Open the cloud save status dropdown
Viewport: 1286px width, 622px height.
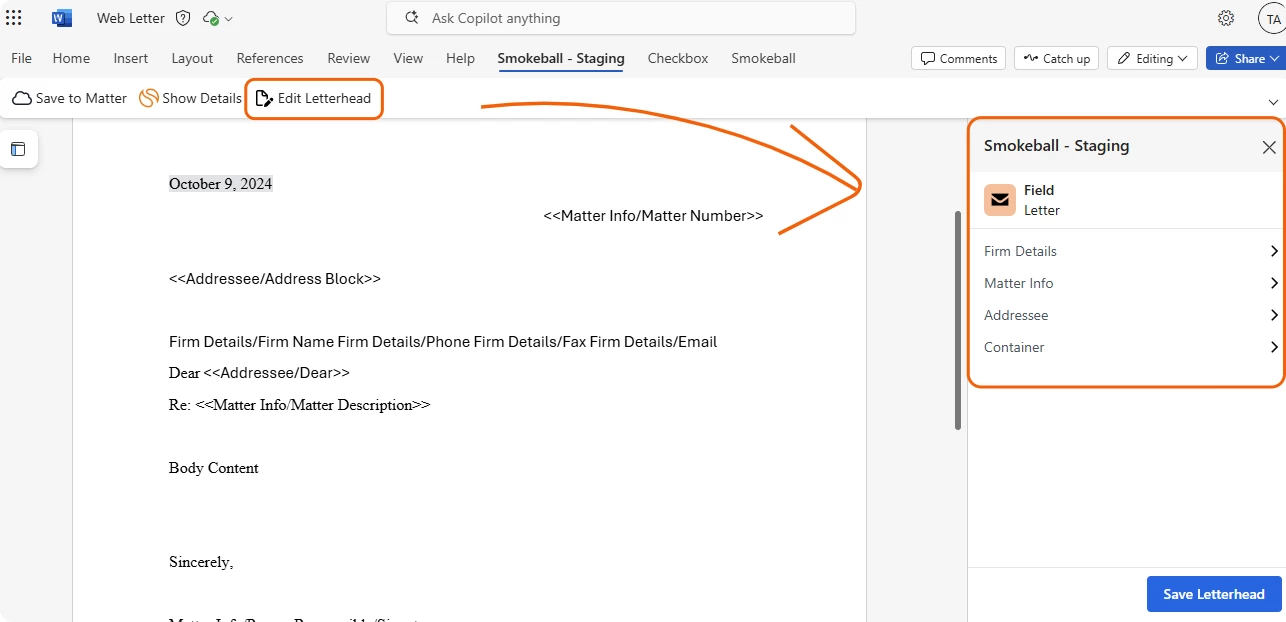(x=217, y=18)
